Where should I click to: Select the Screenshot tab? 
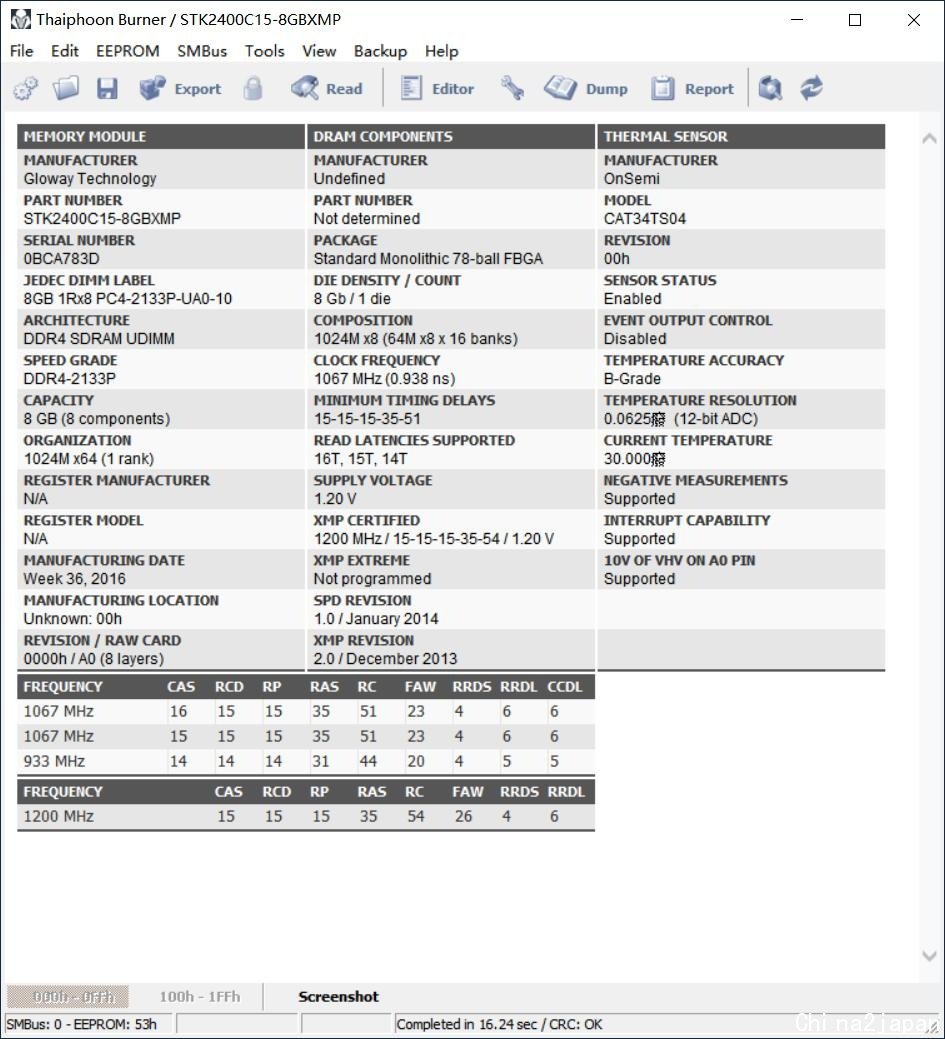click(338, 997)
